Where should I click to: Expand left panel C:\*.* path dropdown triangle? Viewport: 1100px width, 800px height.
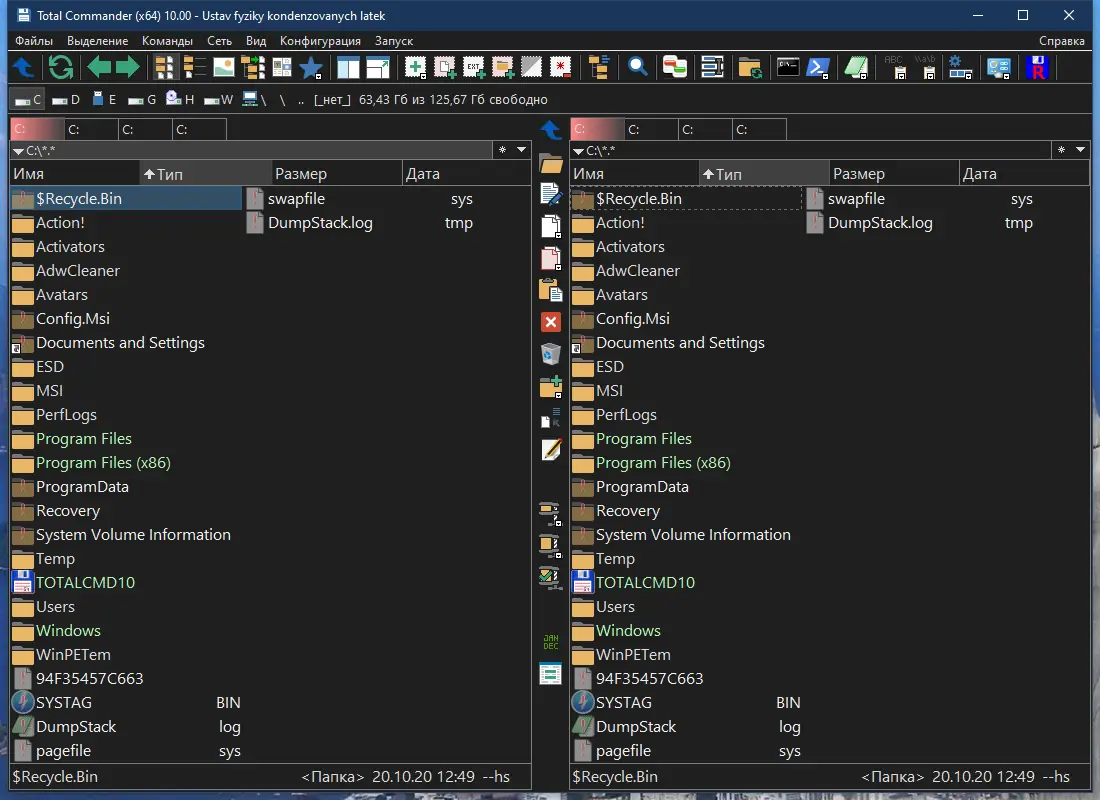point(18,151)
